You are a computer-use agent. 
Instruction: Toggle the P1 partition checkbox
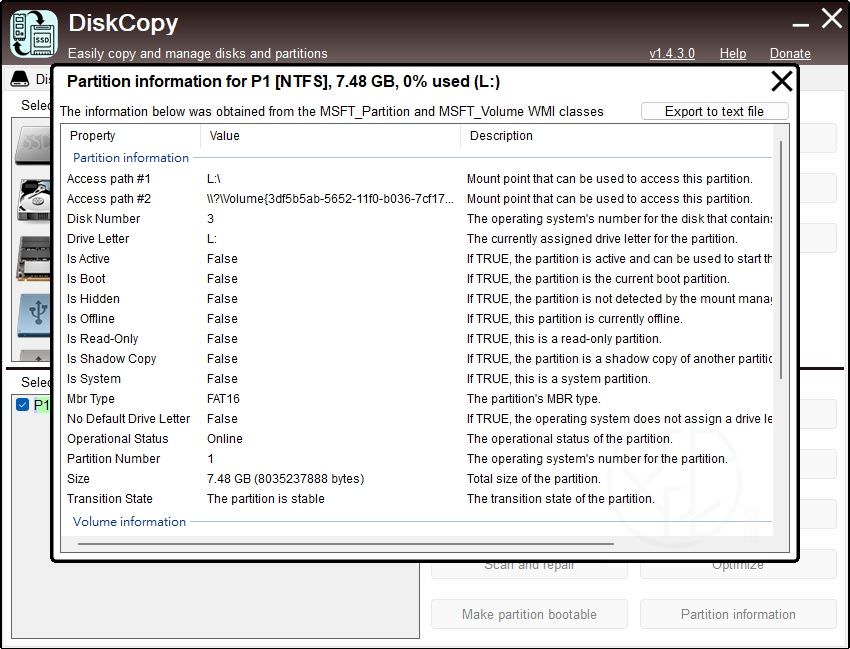(x=22, y=405)
